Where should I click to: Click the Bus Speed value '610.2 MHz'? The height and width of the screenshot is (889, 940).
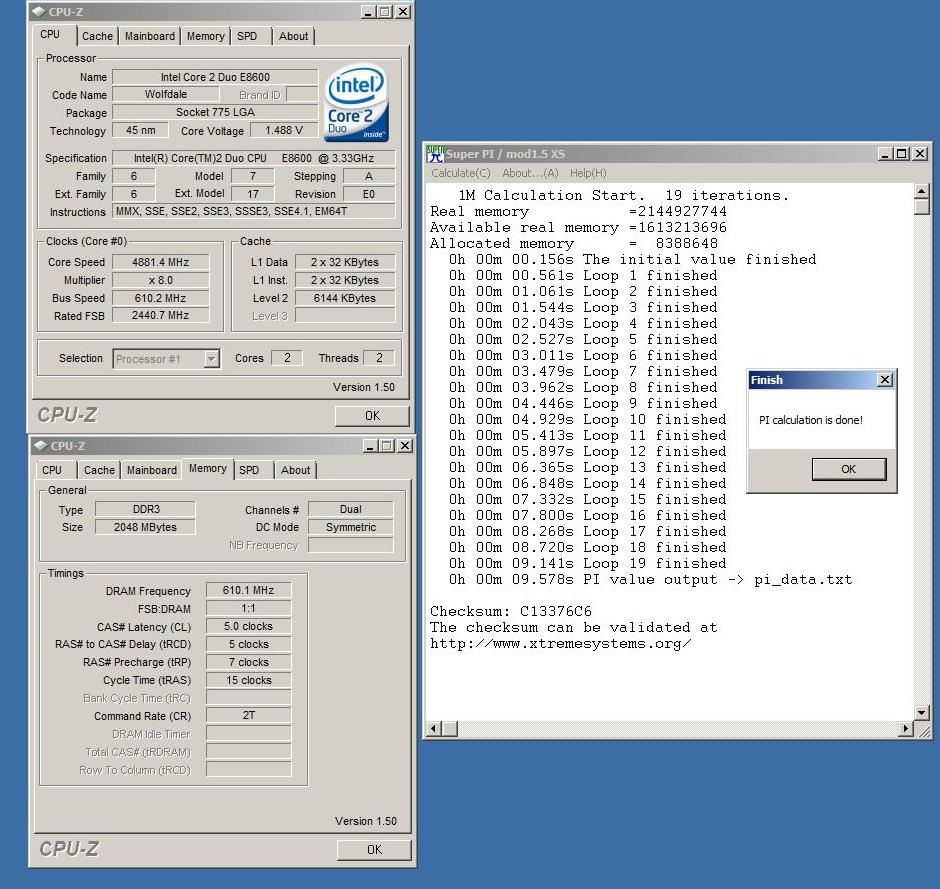161,298
